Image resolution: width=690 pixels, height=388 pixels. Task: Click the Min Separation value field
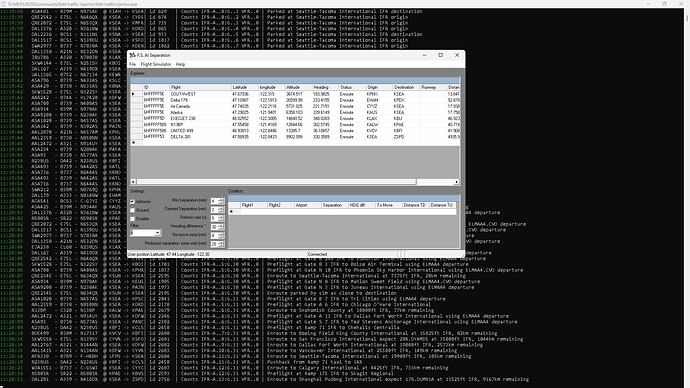tap(214, 201)
